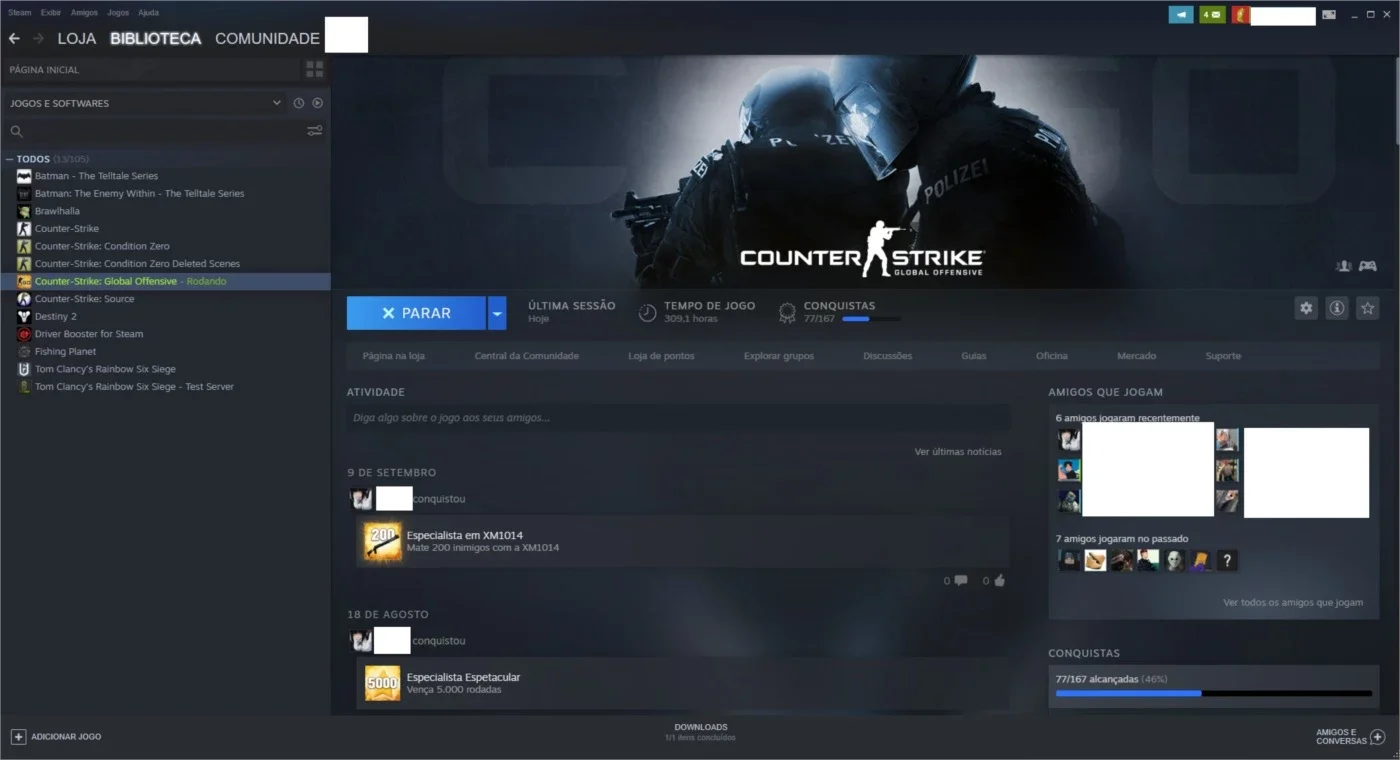Select Driver Booster for Steam
The image size is (1400, 760).
pyautogui.click(x=89, y=334)
